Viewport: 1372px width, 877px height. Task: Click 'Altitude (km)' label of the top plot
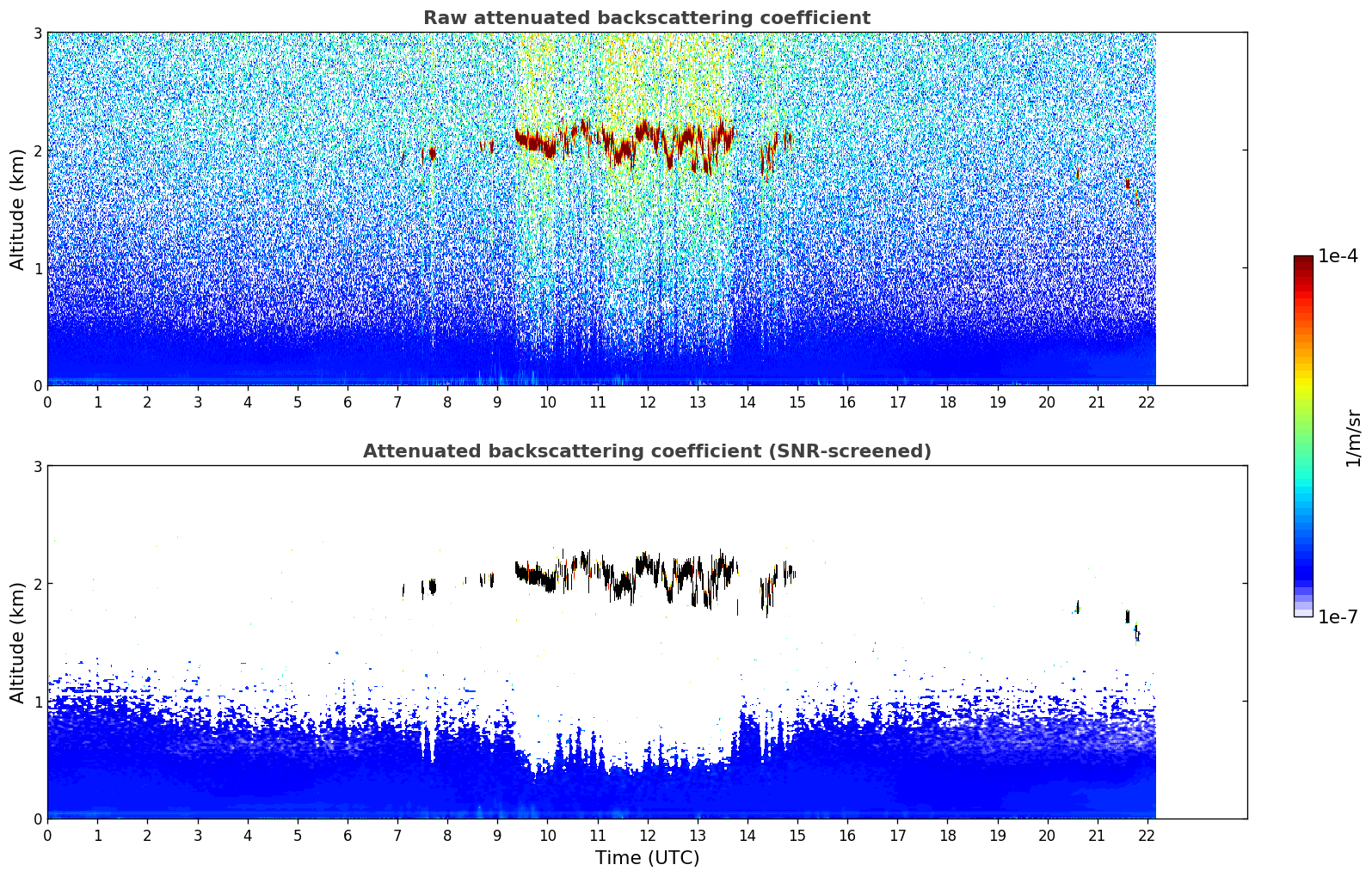[17, 209]
